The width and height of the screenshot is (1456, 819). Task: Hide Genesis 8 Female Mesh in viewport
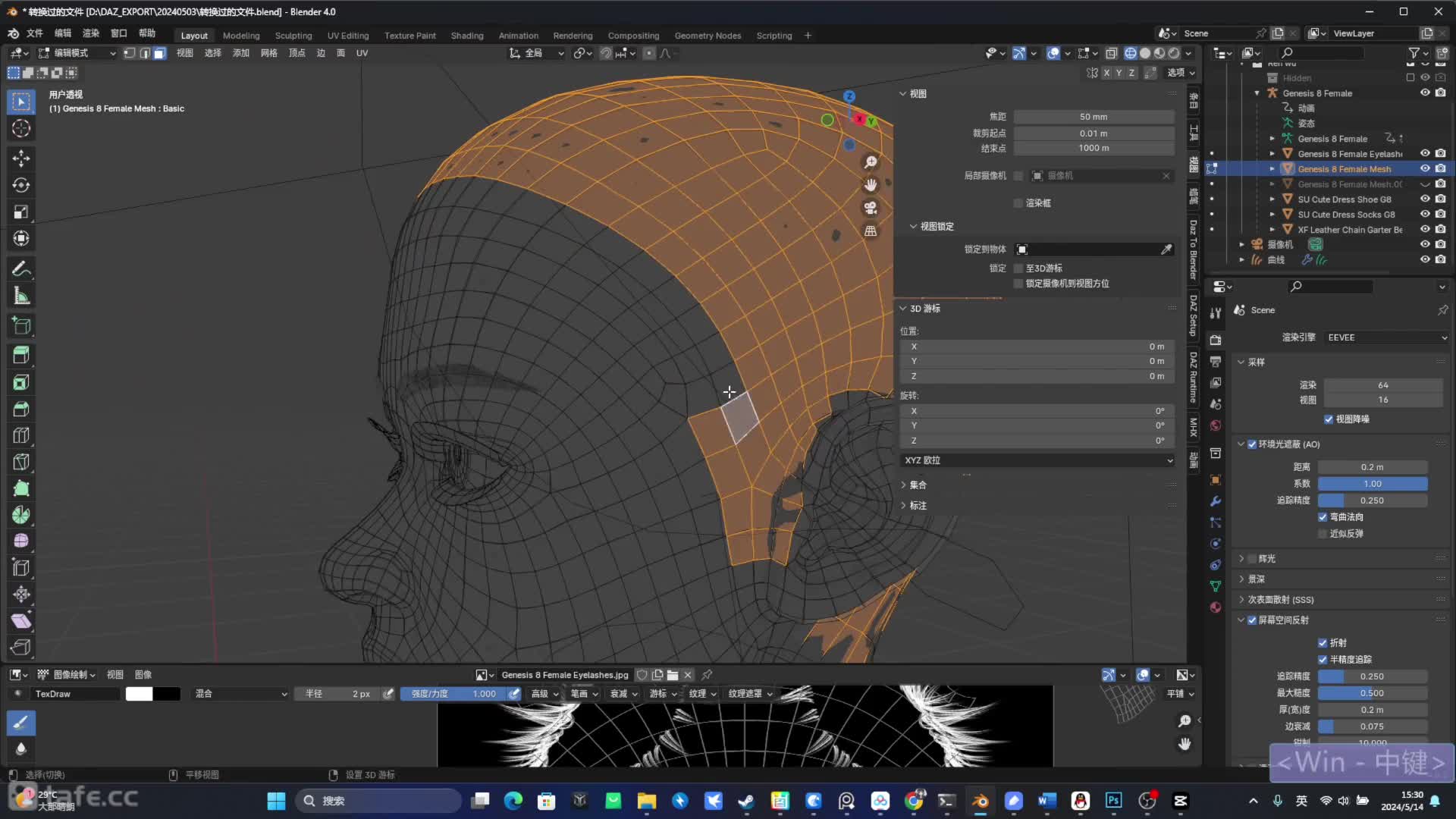(1425, 168)
